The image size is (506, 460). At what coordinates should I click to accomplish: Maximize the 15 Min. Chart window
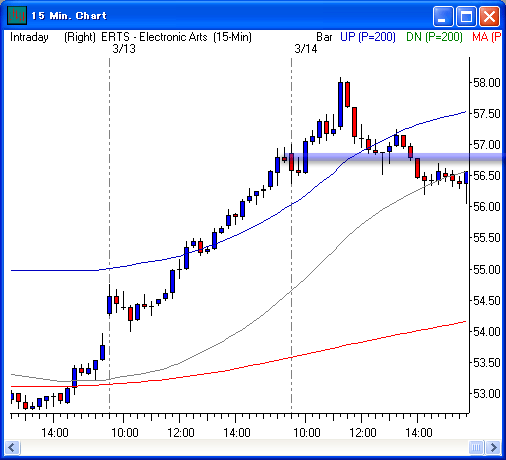pyautogui.click(x=466, y=16)
